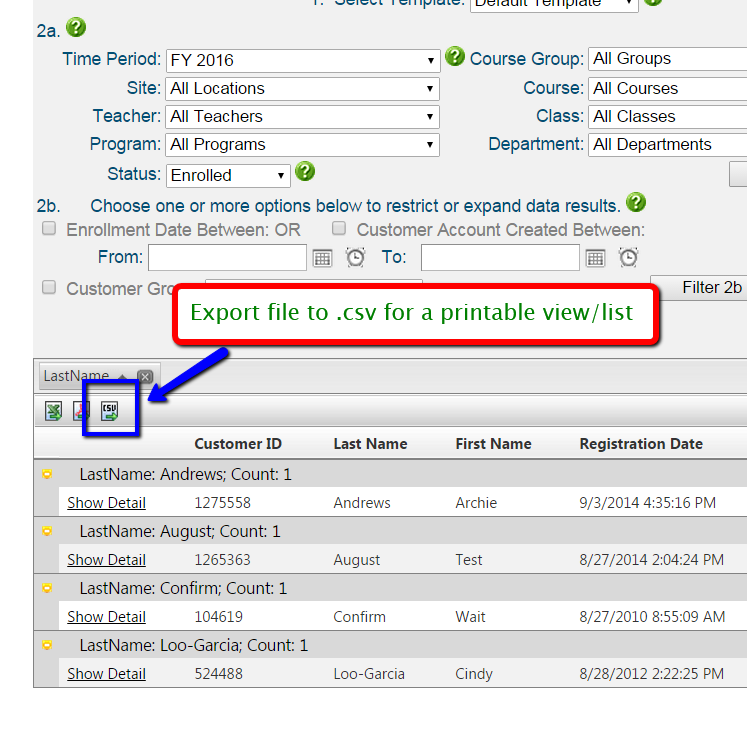Check Customer Account Created Between option

339,229
